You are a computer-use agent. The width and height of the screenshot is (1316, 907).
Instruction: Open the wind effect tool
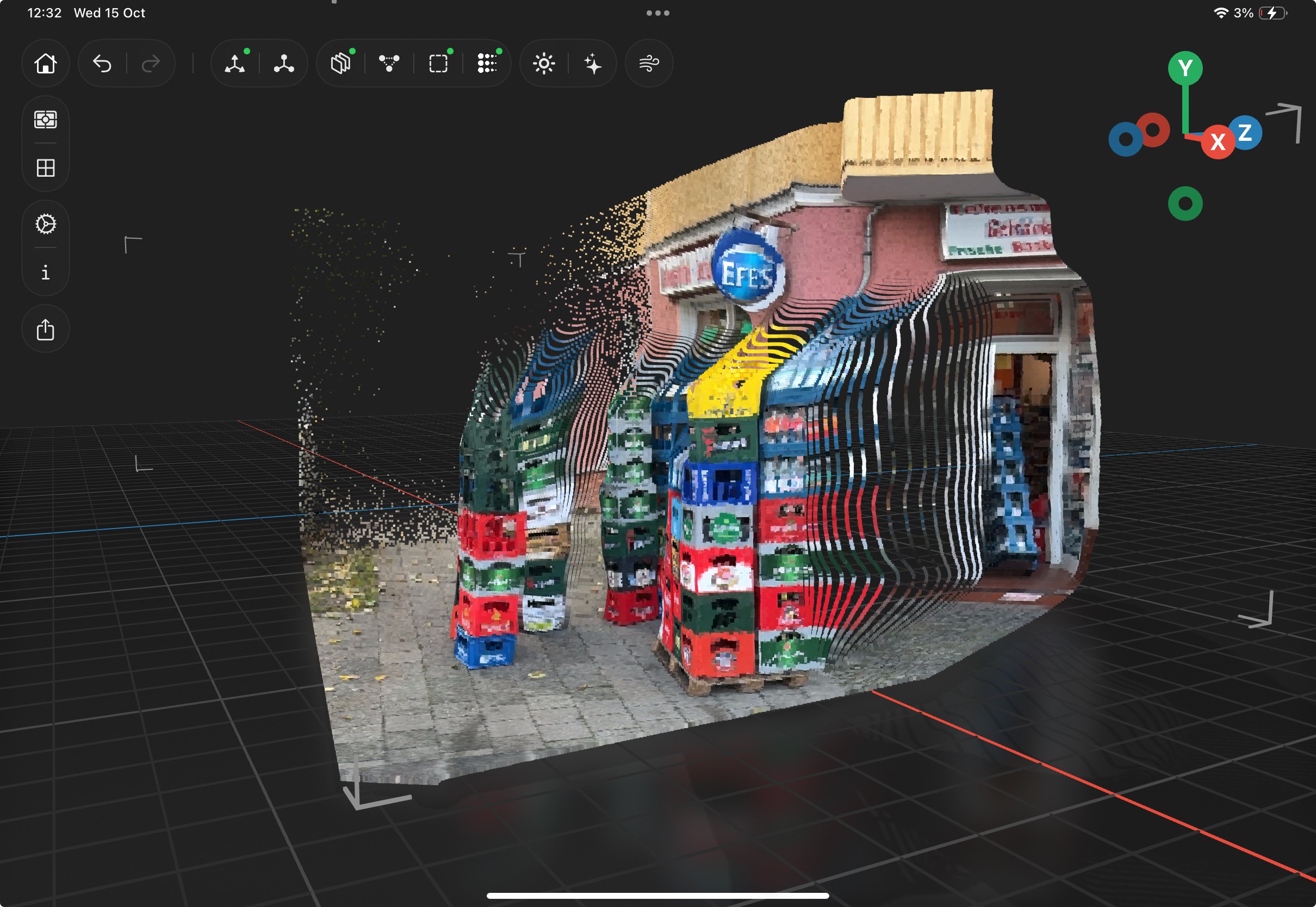[x=649, y=63]
